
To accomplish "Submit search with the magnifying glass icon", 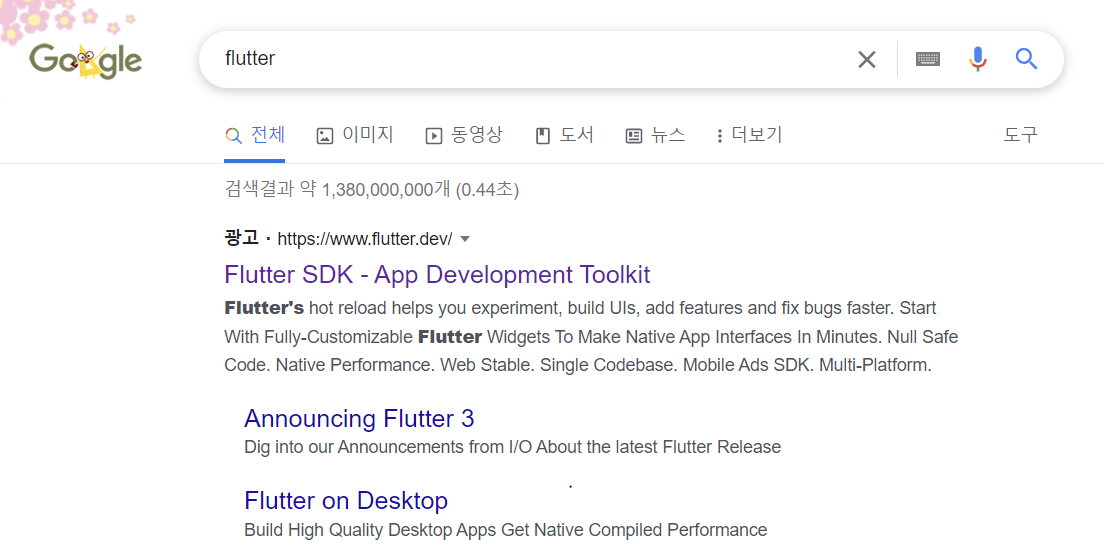I will coord(1027,59).
